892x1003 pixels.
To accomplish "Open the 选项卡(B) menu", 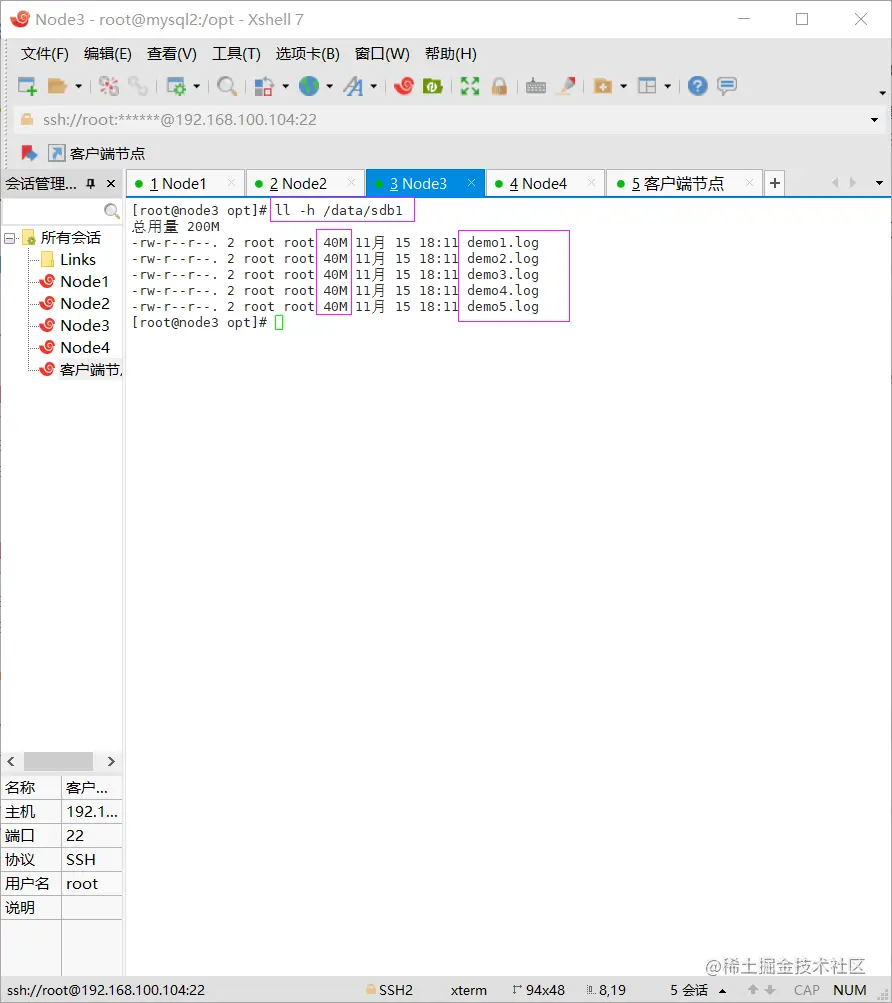I will click(x=307, y=54).
